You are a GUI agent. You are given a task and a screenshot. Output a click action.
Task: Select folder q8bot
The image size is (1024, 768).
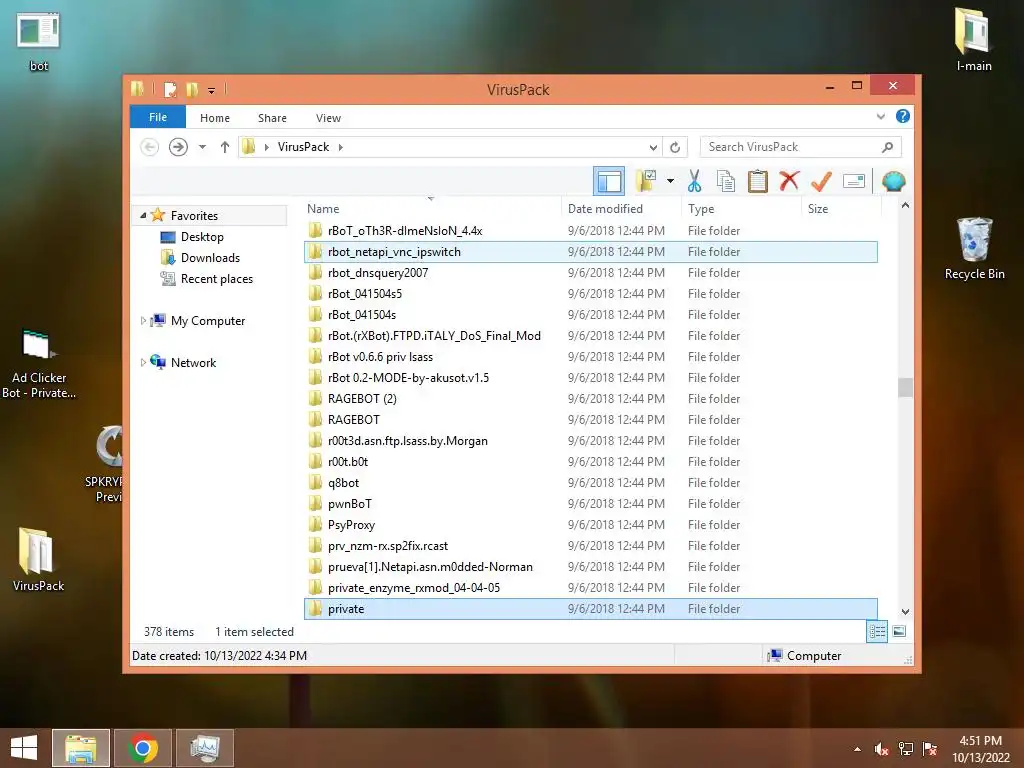(591, 483)
